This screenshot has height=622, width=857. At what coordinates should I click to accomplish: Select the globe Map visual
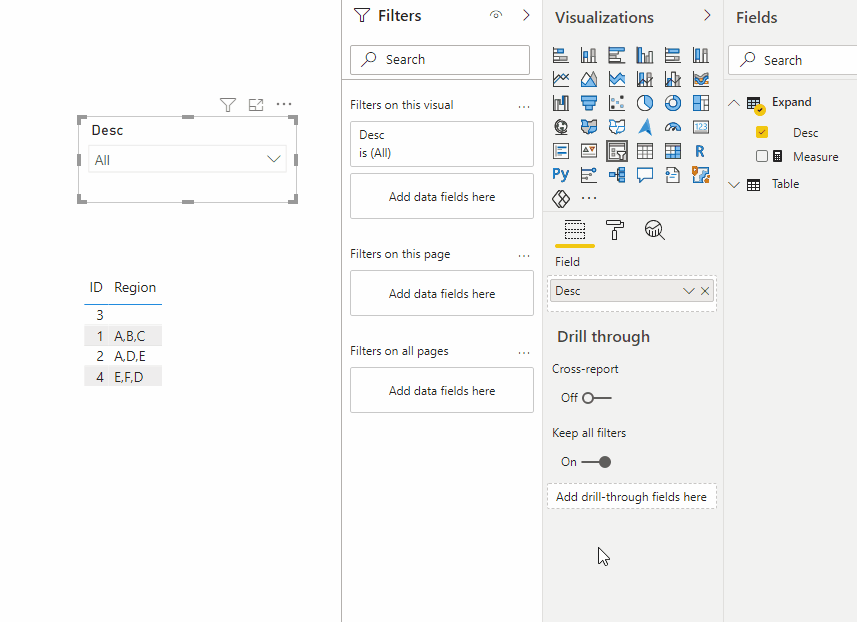point(561,127)
